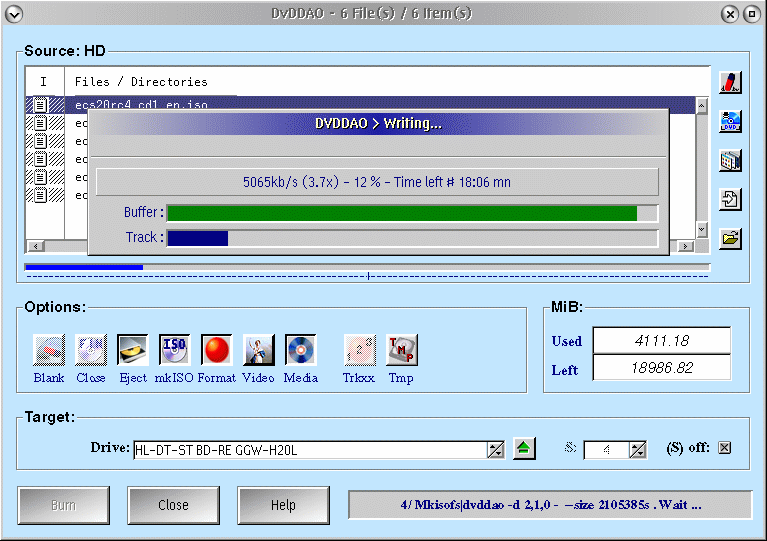Maximize the DvDDAO window
This screenshot has width=767, height=541.
pos(752,14)
